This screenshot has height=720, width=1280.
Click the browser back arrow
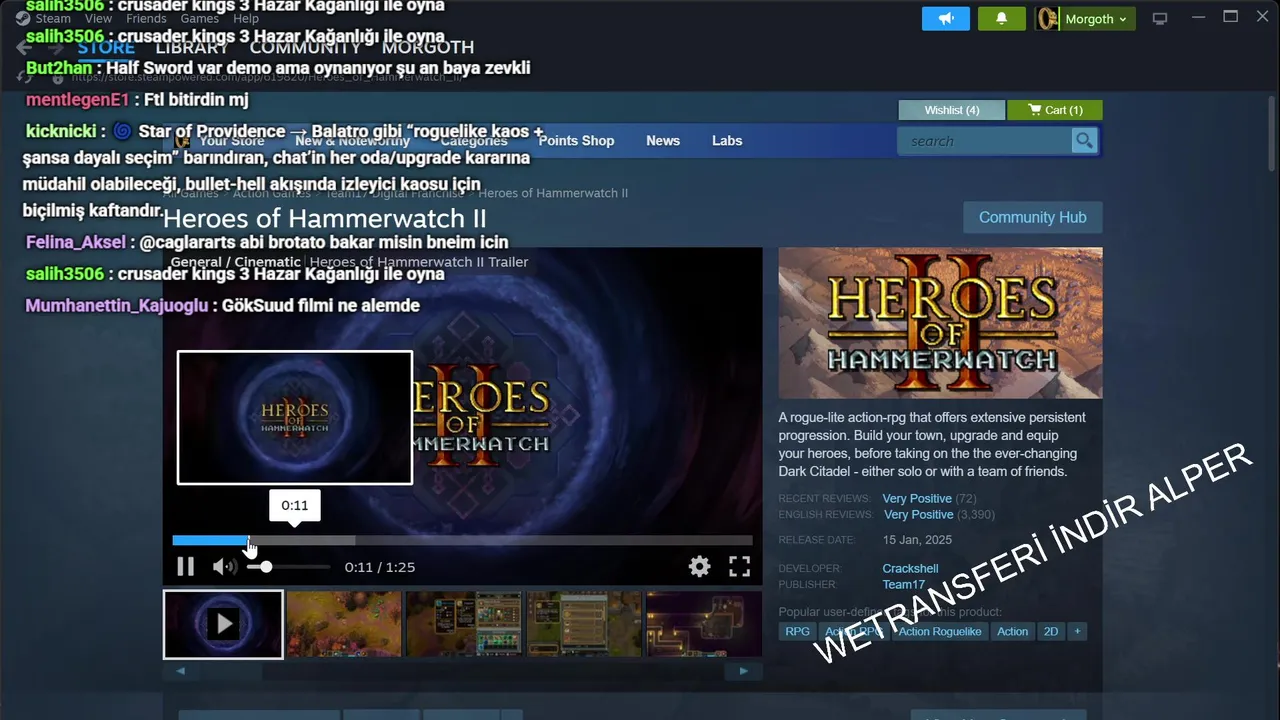(x=24, y=47)
